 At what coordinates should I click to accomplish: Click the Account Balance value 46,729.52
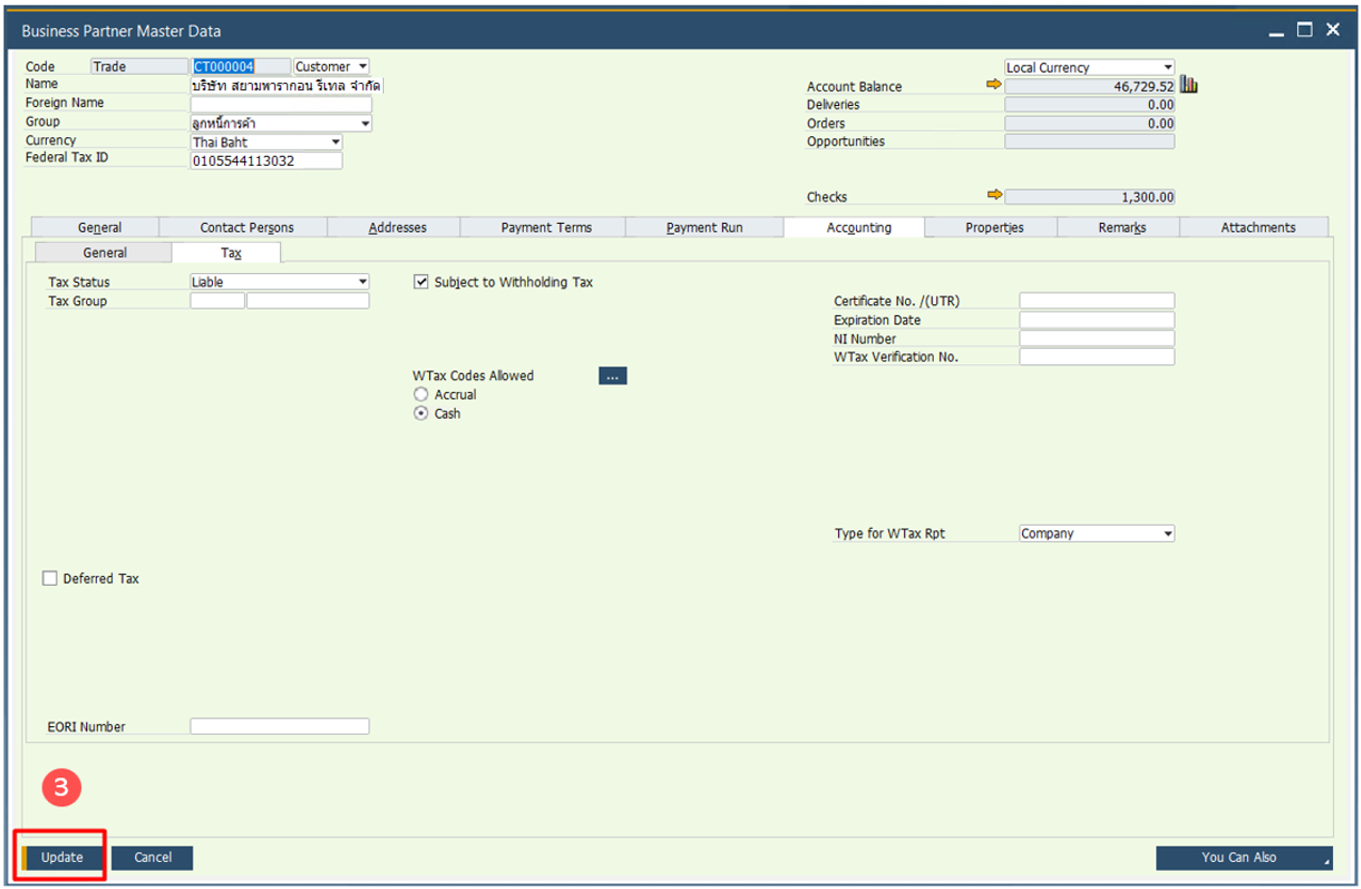(x=1090, y=87)
